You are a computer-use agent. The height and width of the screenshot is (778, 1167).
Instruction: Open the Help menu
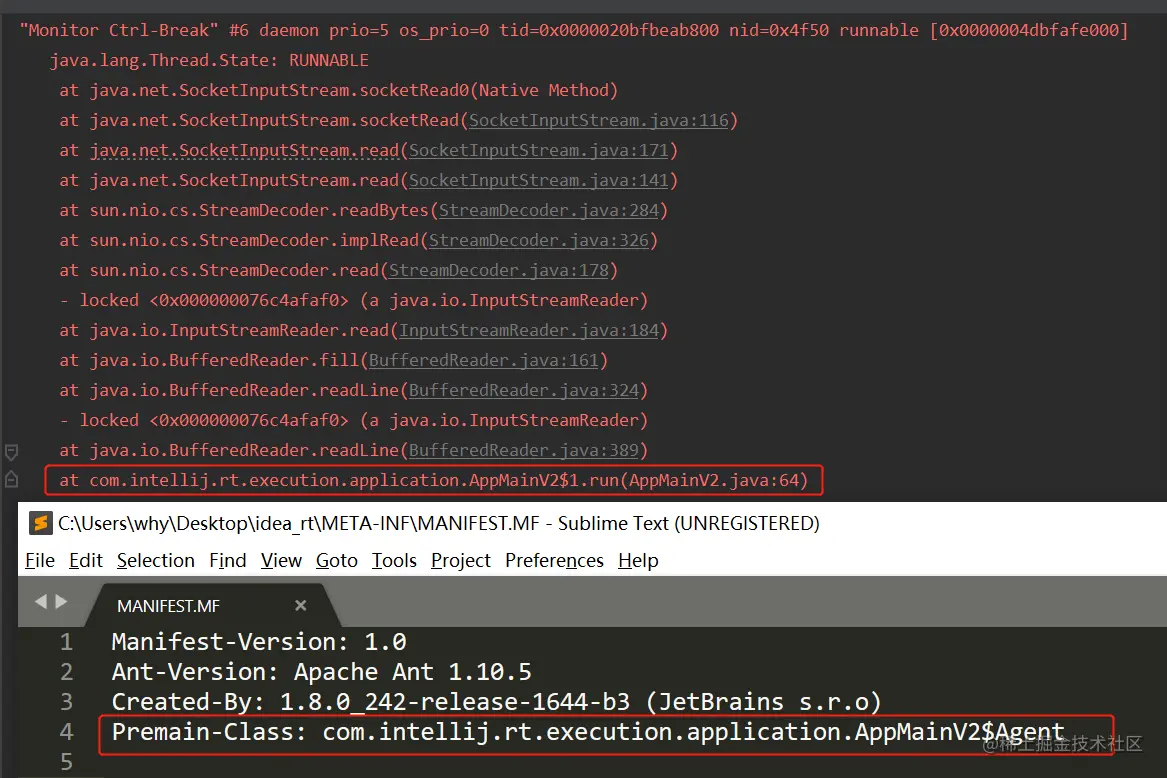click(638, 561)
